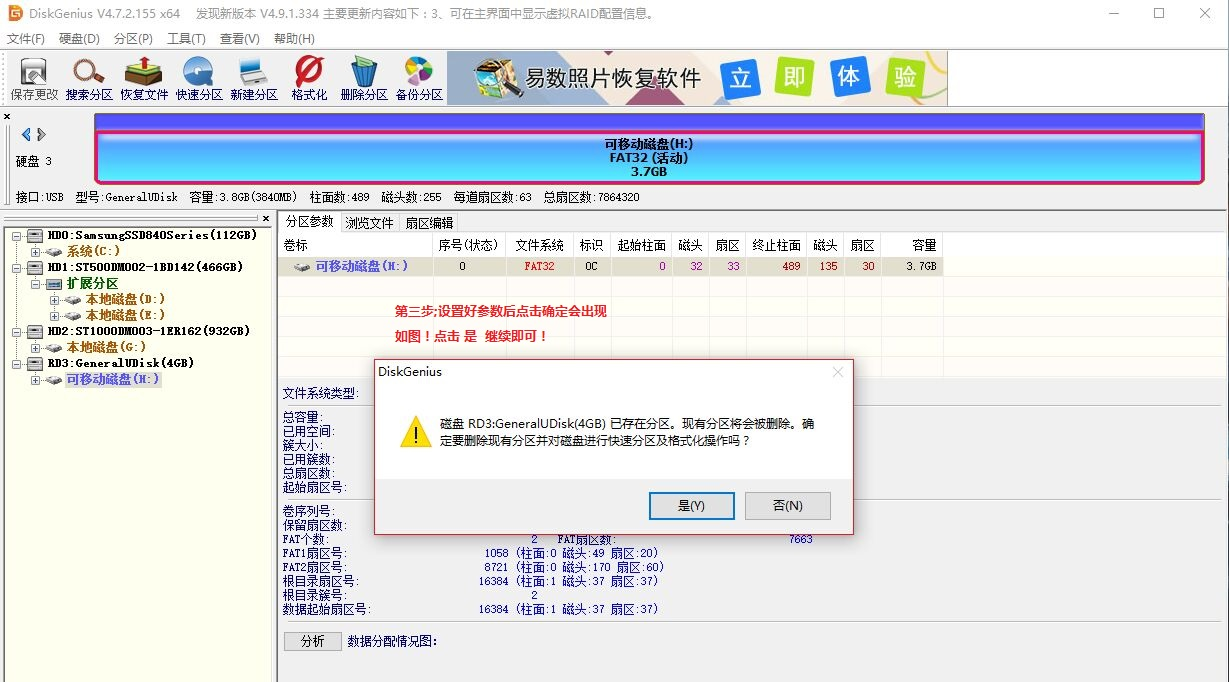Screen dimensions: 1229x682
Task: Click the 终止柱面 column header
Action: tap(776, 245)
